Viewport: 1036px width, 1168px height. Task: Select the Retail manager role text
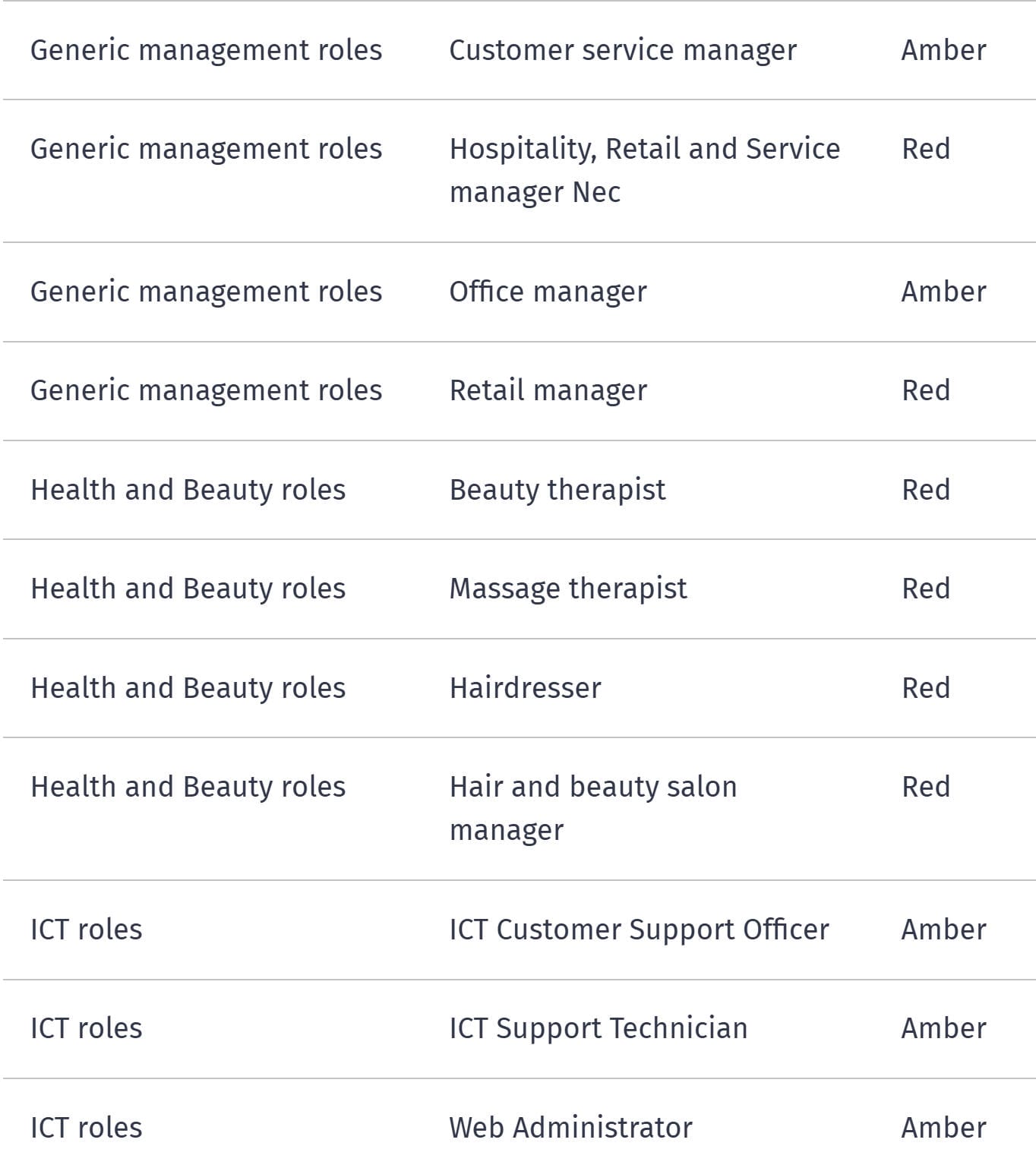click(x=548, y=390)
